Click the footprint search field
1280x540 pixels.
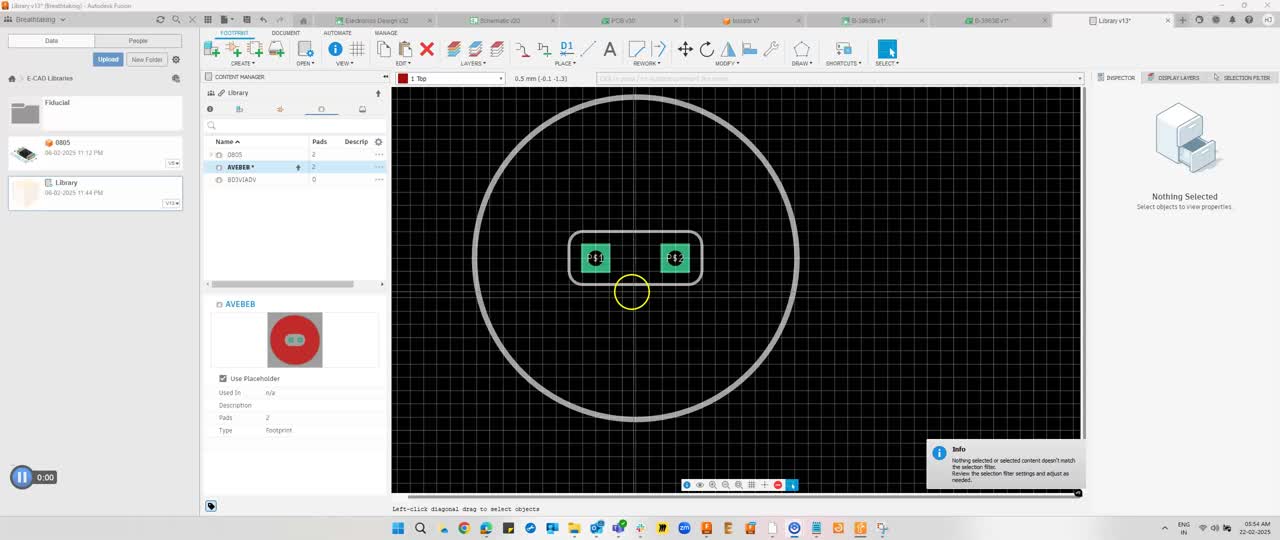[295, 126]
